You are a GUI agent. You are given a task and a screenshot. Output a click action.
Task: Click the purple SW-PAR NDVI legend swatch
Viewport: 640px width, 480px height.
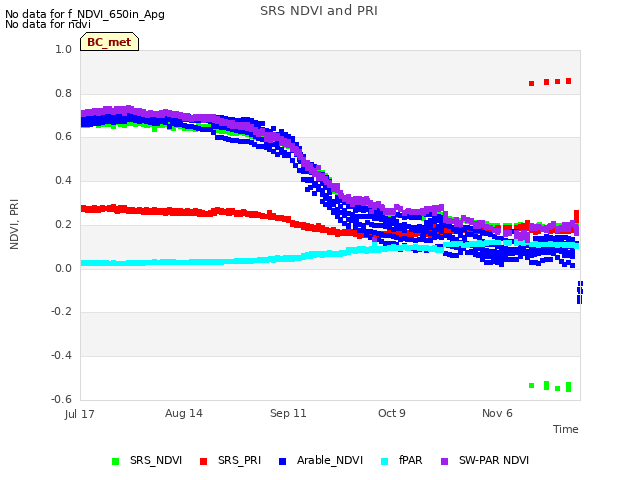[x=444, y=461]
